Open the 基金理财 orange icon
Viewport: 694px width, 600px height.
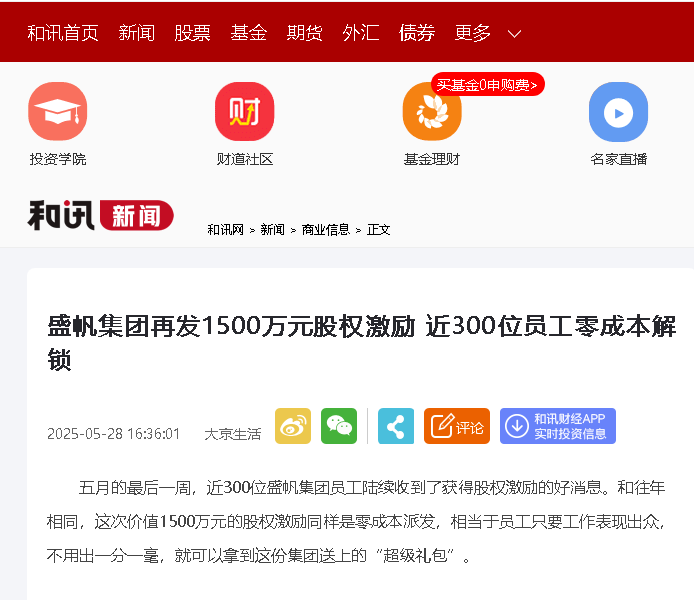tap(431, 113)
